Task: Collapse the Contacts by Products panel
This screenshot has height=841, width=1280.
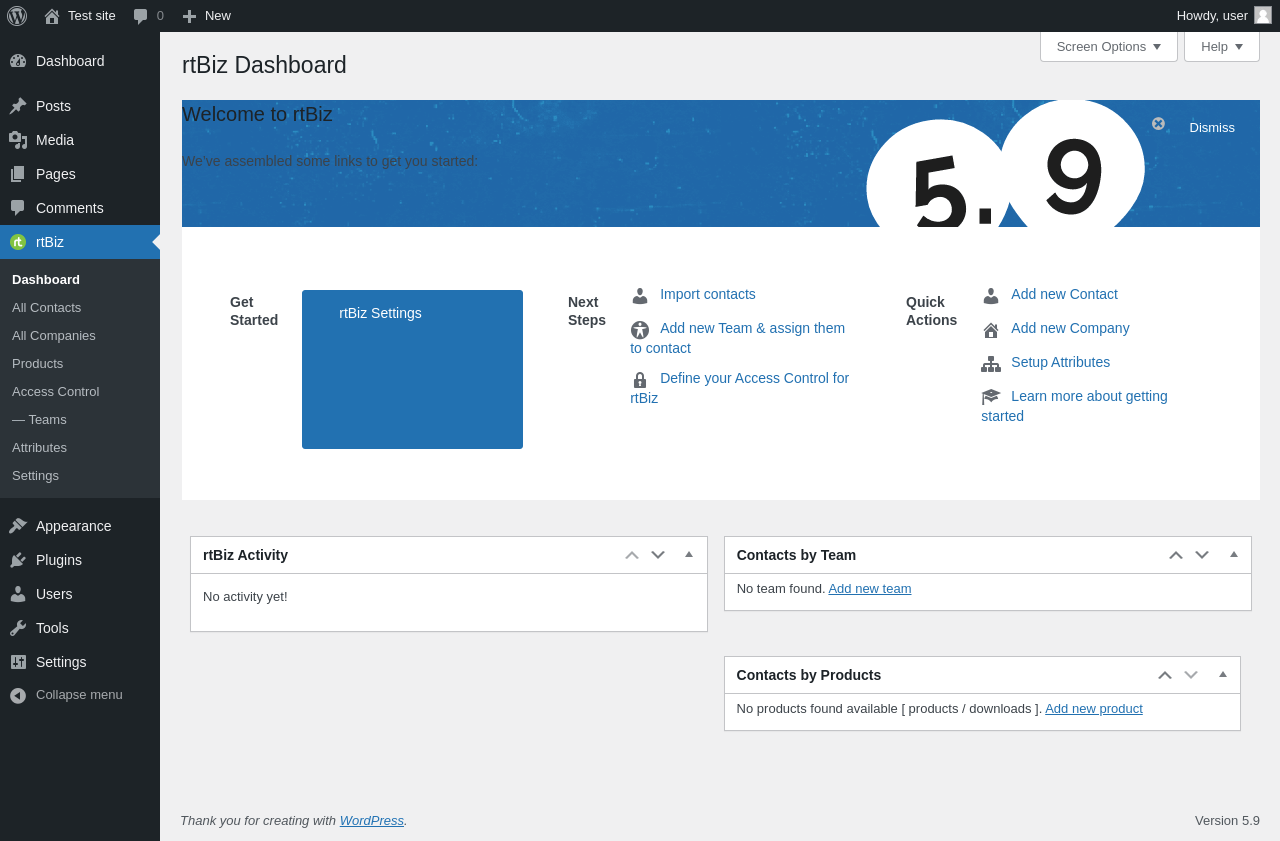Action: 1223,674
